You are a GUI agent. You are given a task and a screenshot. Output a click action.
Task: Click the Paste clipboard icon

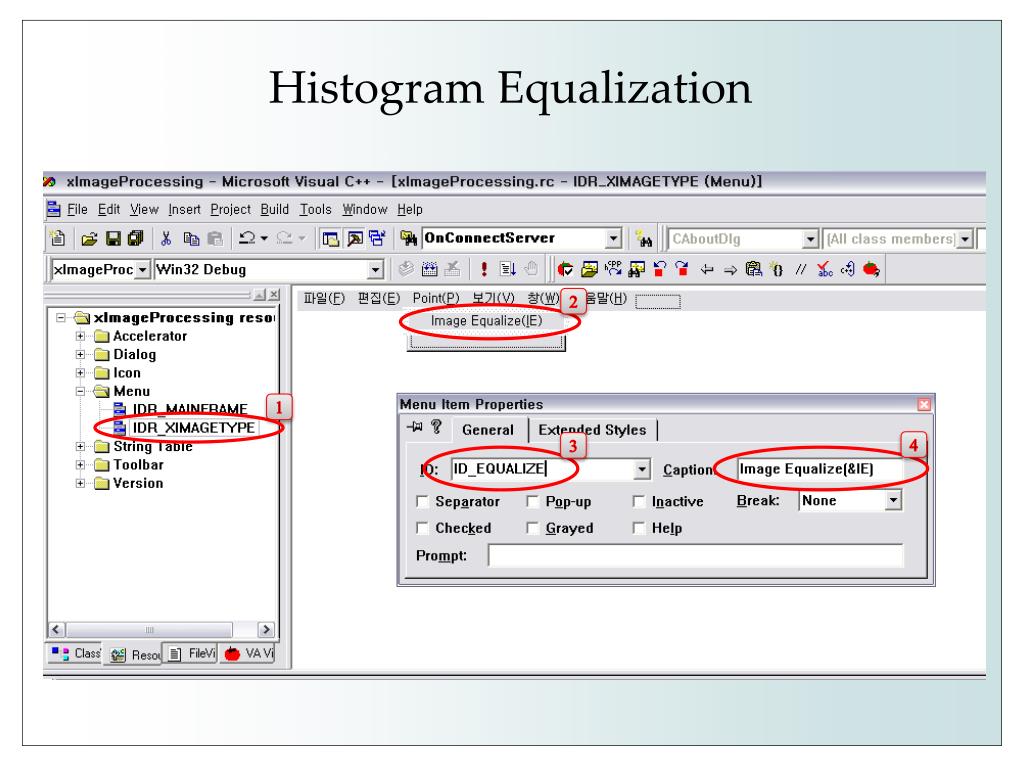(215, 239)
